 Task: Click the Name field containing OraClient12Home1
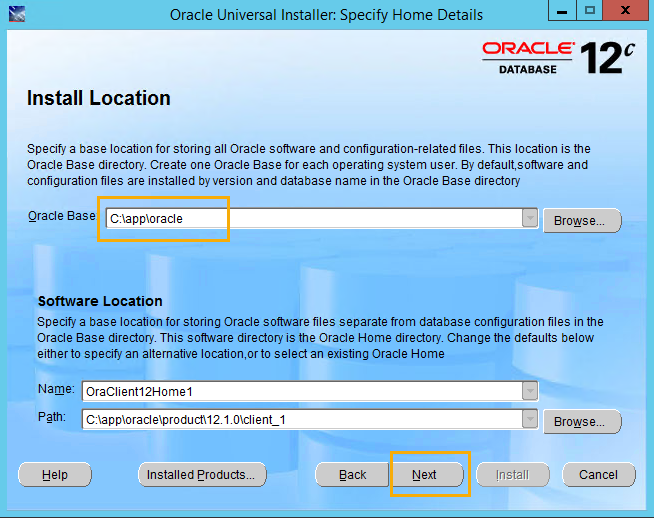pos(302,391)
